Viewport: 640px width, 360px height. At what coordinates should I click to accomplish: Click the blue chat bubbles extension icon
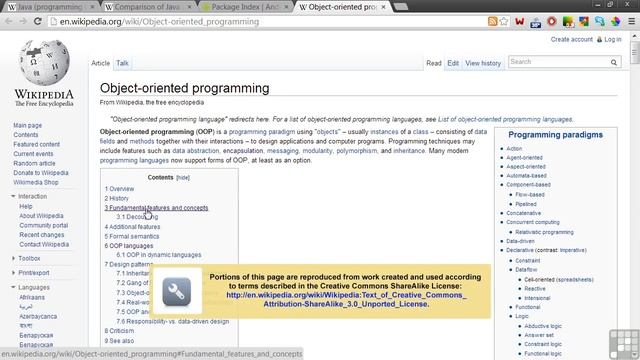[600, 21]
